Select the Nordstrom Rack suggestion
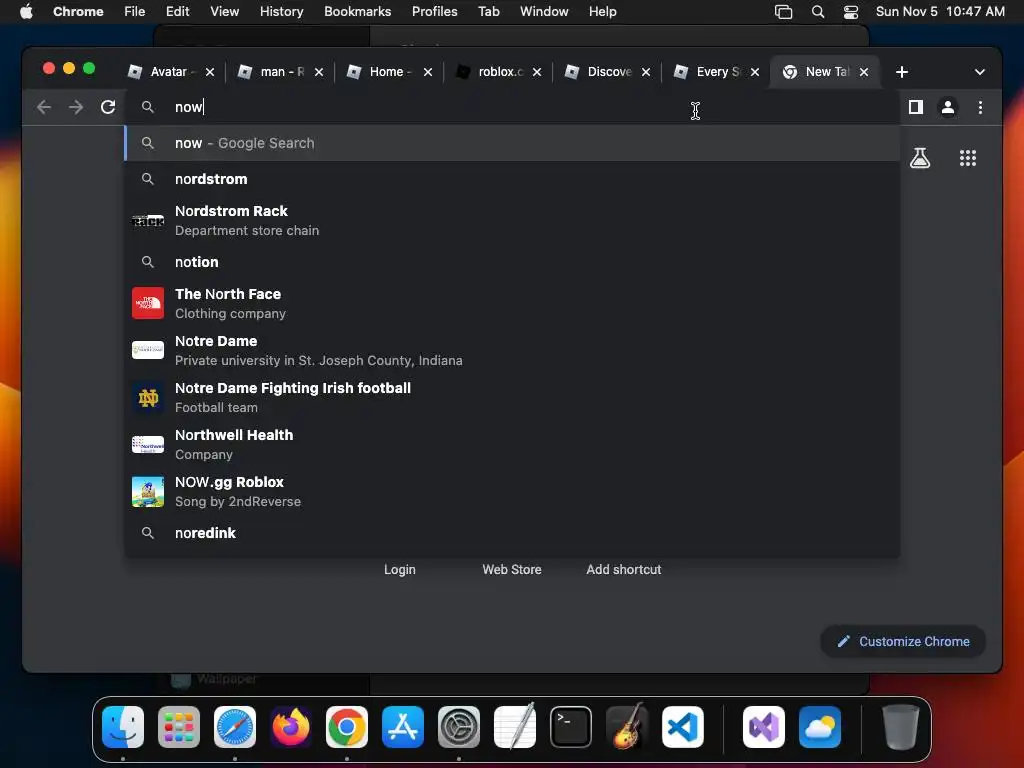1024x768 pixels. click(x=513, y=221)
